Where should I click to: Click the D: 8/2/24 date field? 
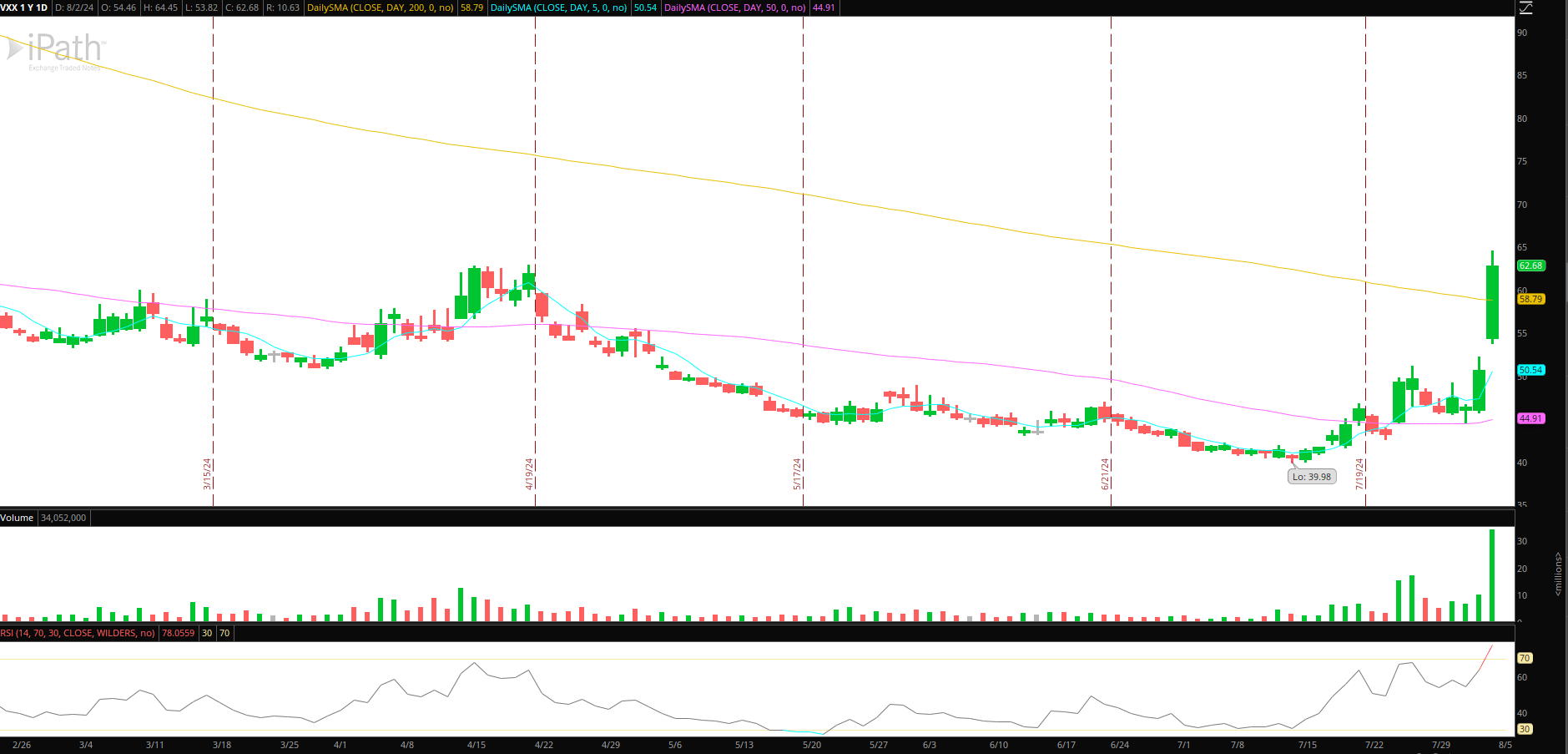pyautogui.click(x=74, y=8)
